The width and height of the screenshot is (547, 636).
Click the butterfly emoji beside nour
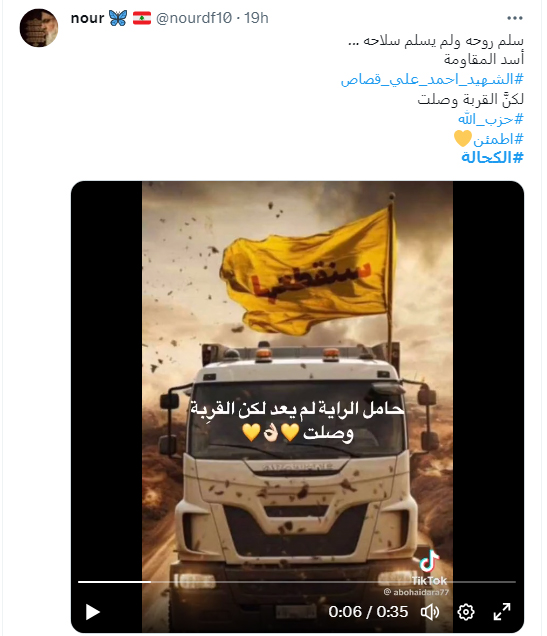[x=118, y=18]
